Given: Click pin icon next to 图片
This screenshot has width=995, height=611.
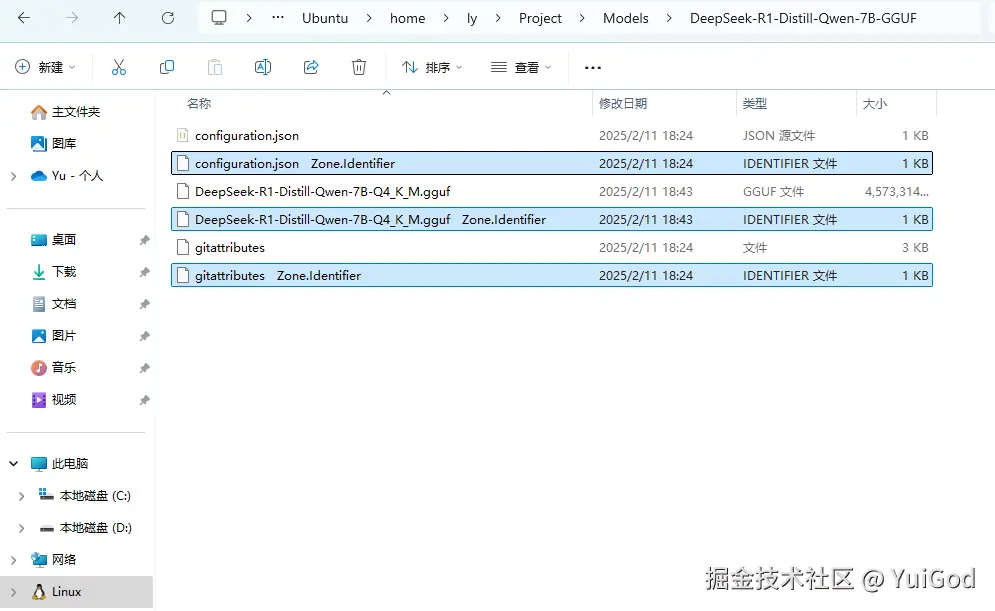Looking at the screenshot, I should [x=145, y=336].
